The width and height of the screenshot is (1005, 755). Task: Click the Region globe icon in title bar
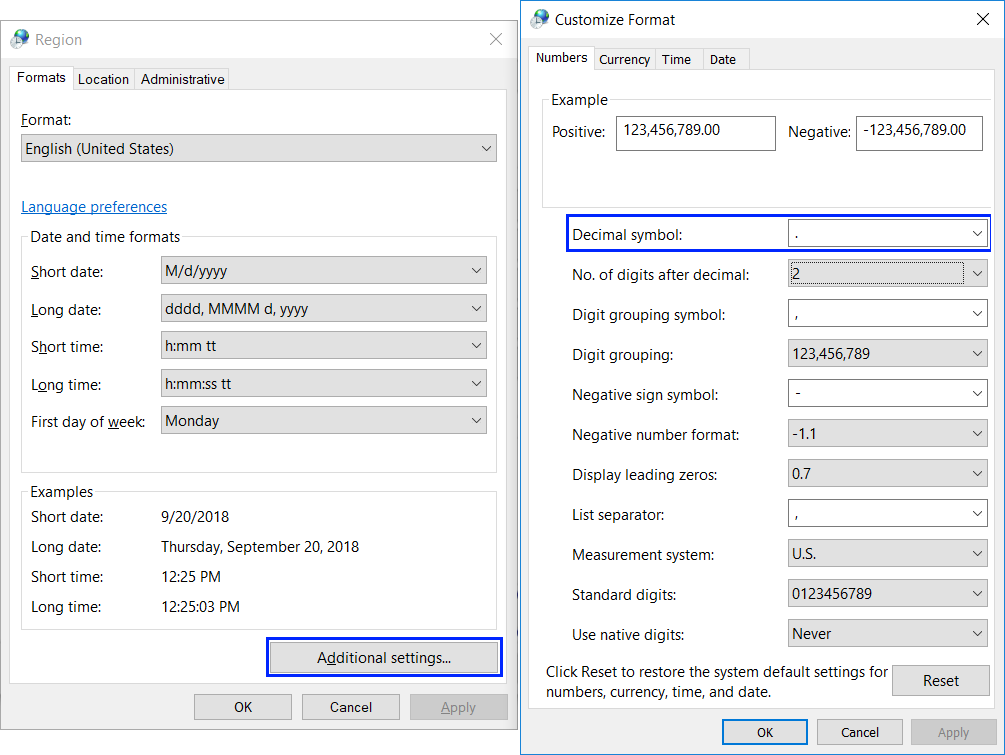[20, 40]
